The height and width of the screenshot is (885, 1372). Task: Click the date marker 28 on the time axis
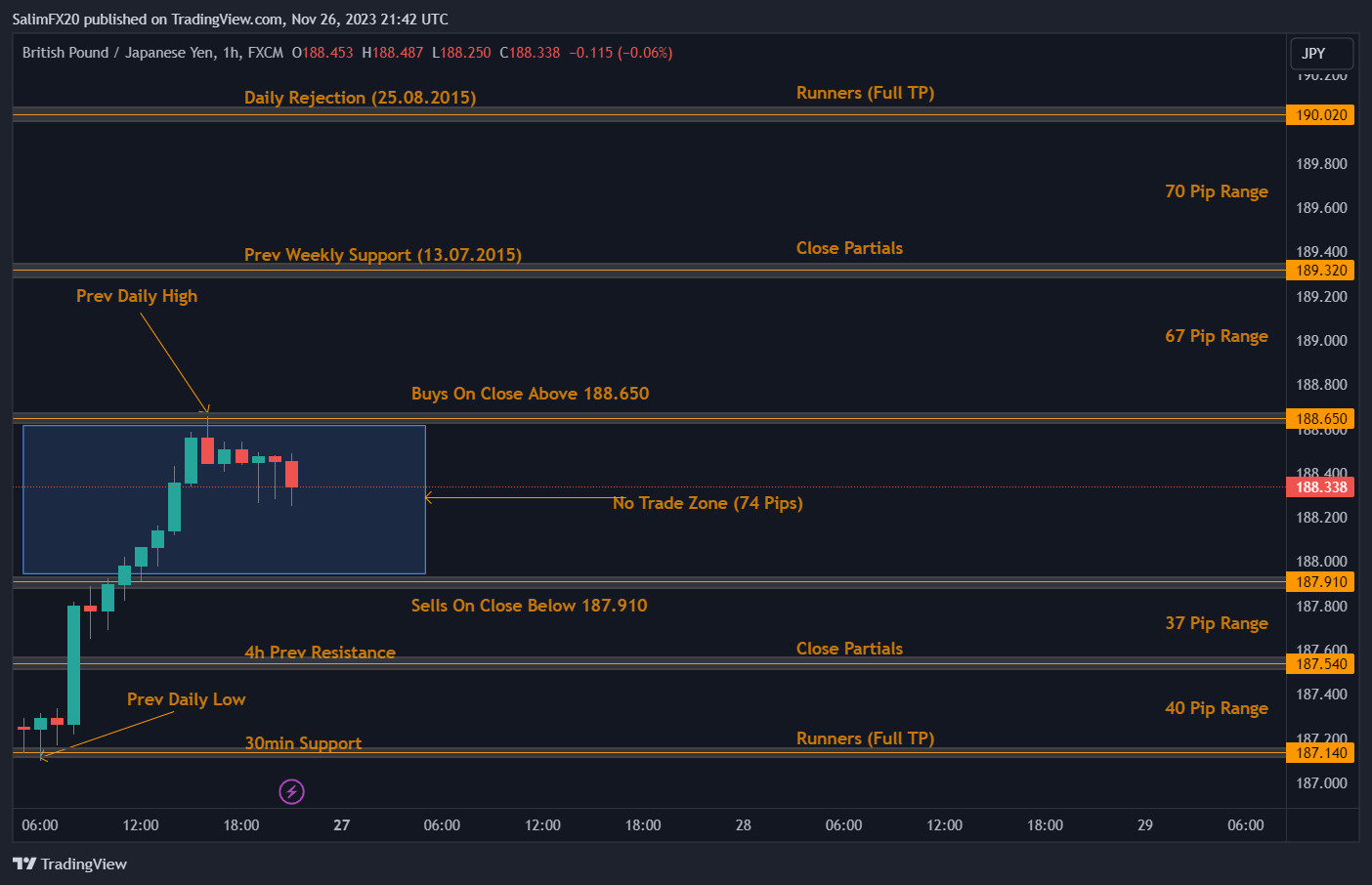[744, 825]
